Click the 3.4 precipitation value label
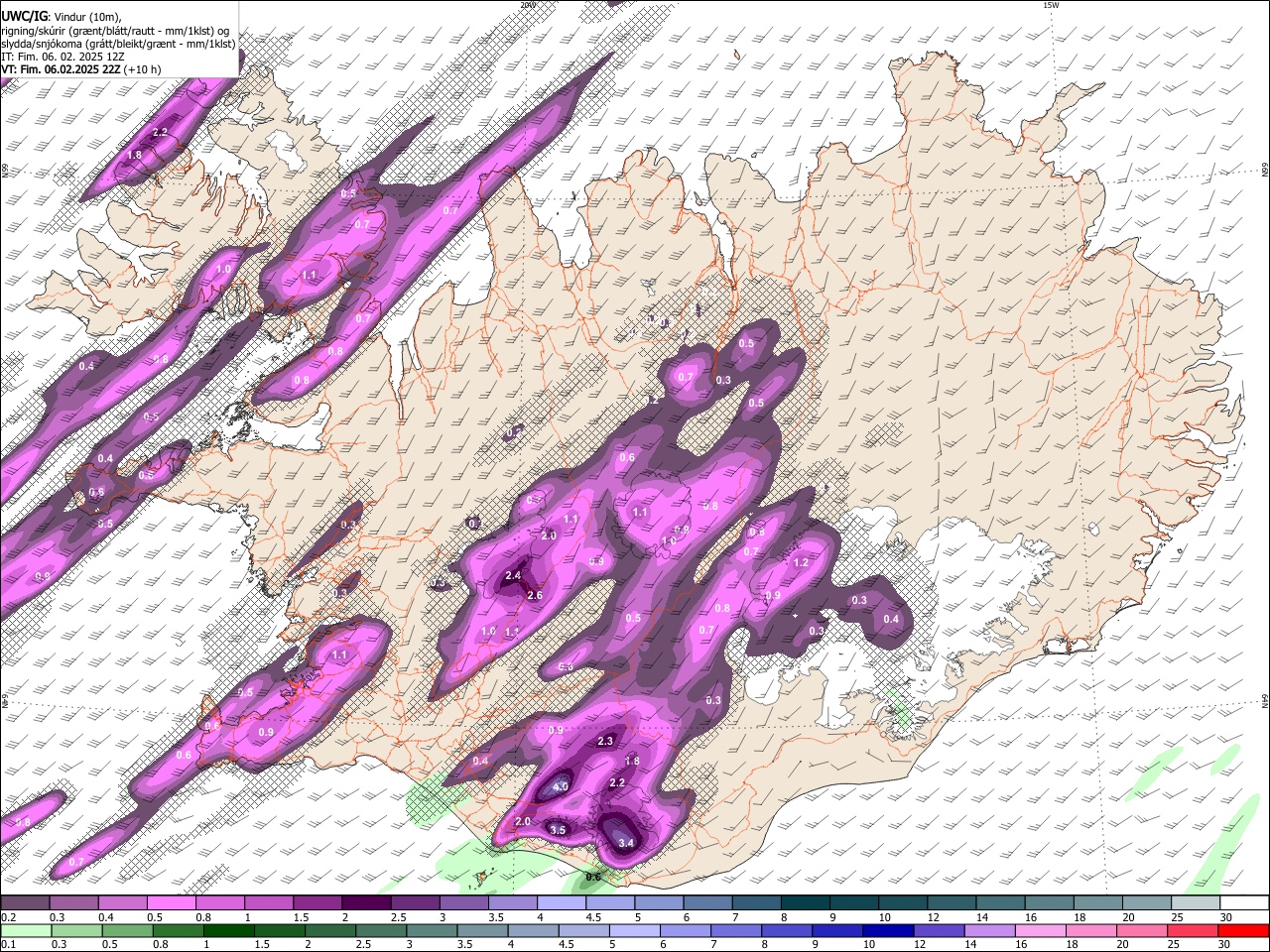This screenshot has width=1270, height=952. tap(625, 843)
